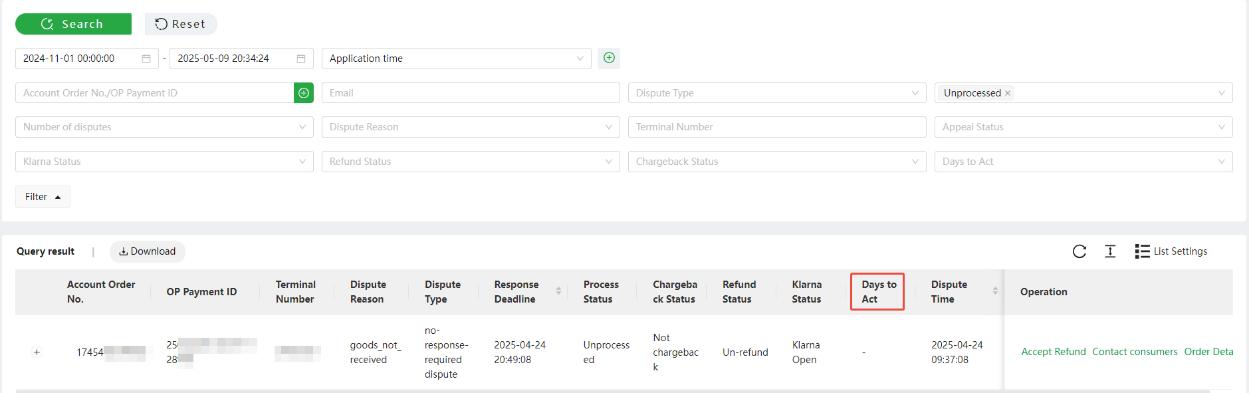Click the refresh icon above the table

point(1079,251)
